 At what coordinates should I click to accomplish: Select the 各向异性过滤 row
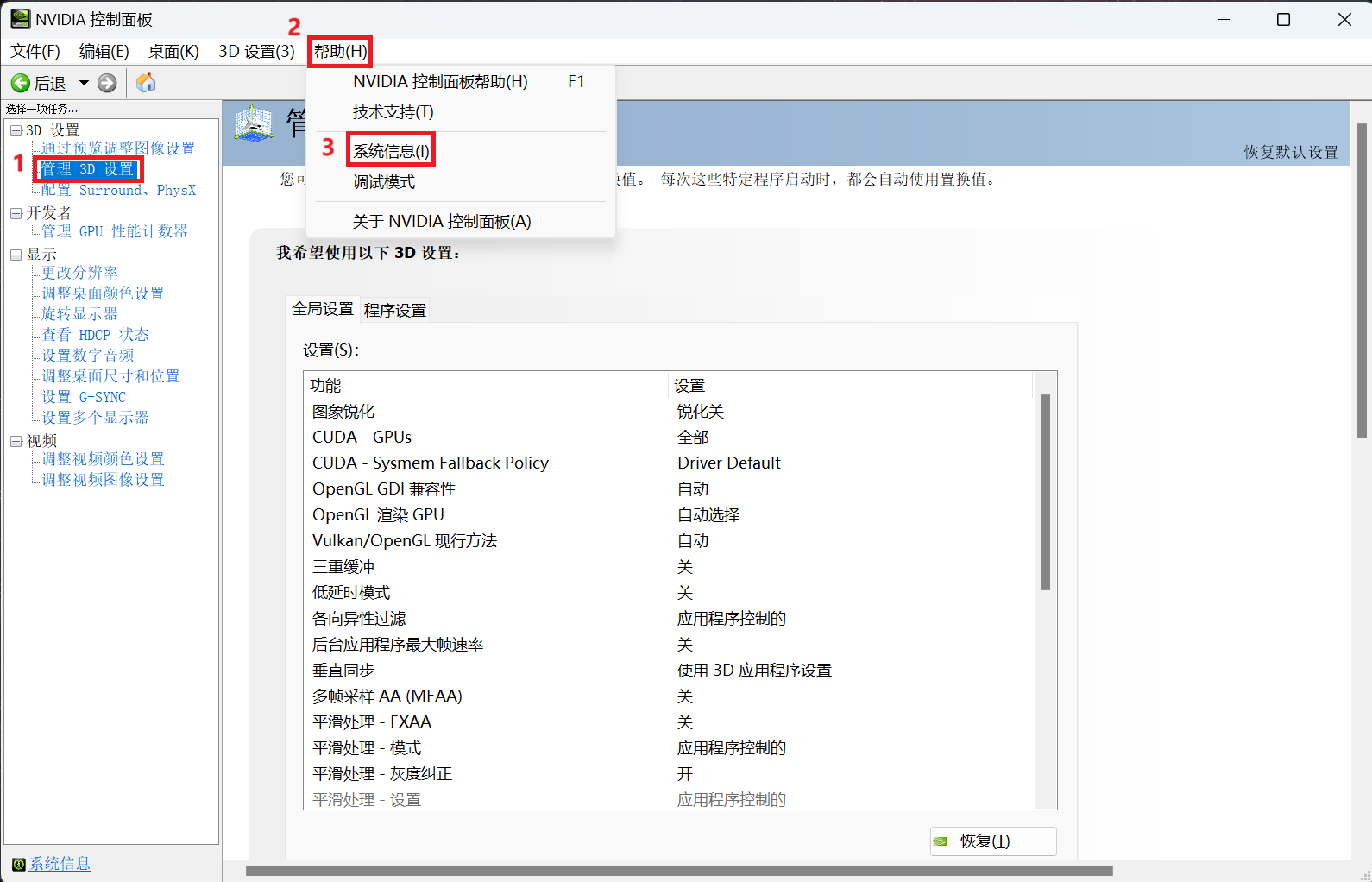pyautogui.click(x=669, y=619)
